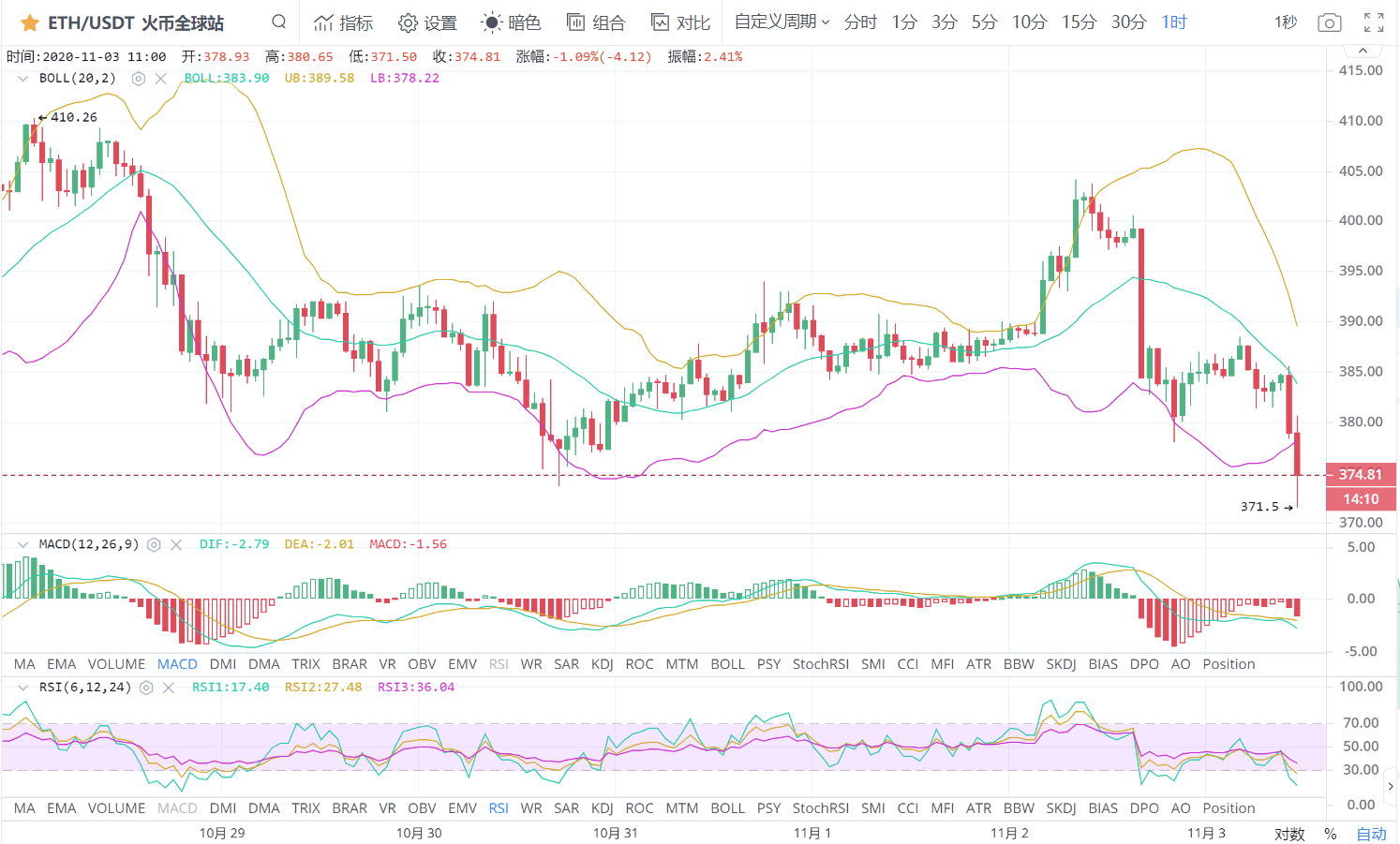Image resolution: width=1400 pixels, height=844 pixels.
Task: Collapse the BOLL indicator legend chevron
Action: point(22,79)
